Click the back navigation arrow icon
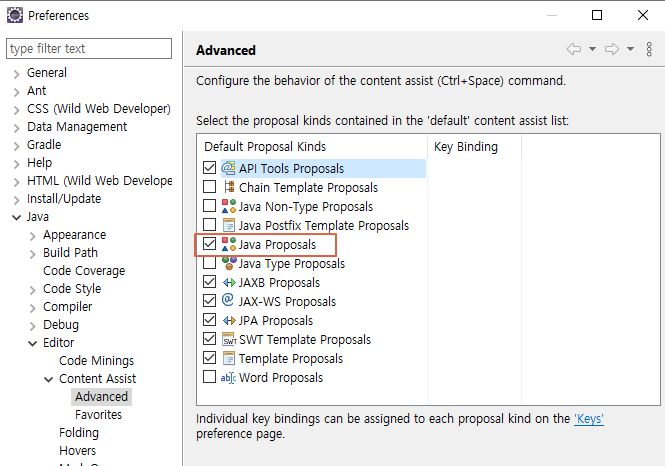 (573, 49)
